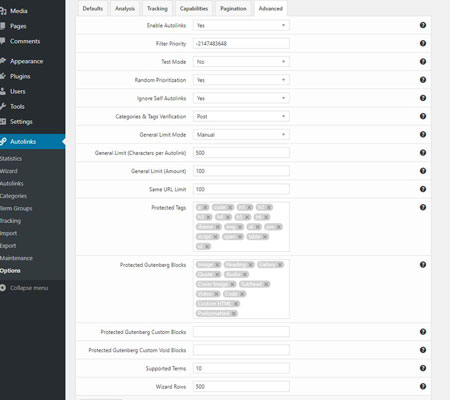Click help icon beside Protected Tags

(x=423, y=207)
